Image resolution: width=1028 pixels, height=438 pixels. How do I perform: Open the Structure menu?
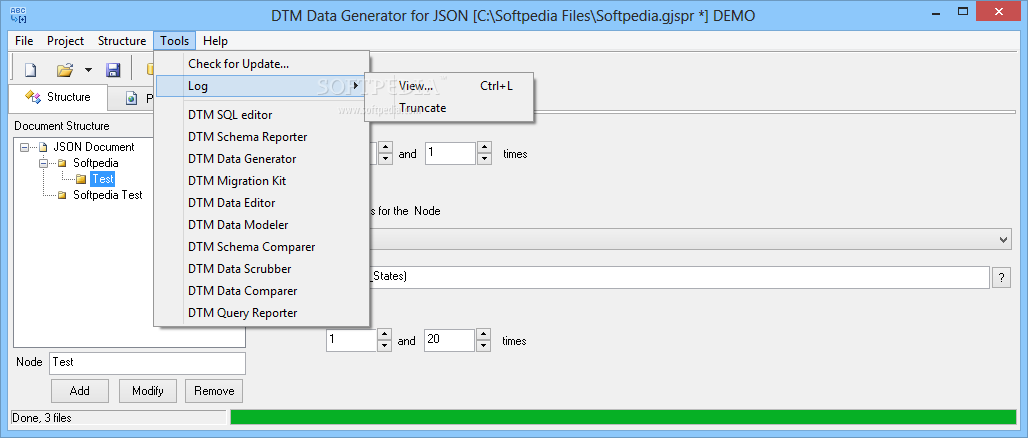pos(122,41)
